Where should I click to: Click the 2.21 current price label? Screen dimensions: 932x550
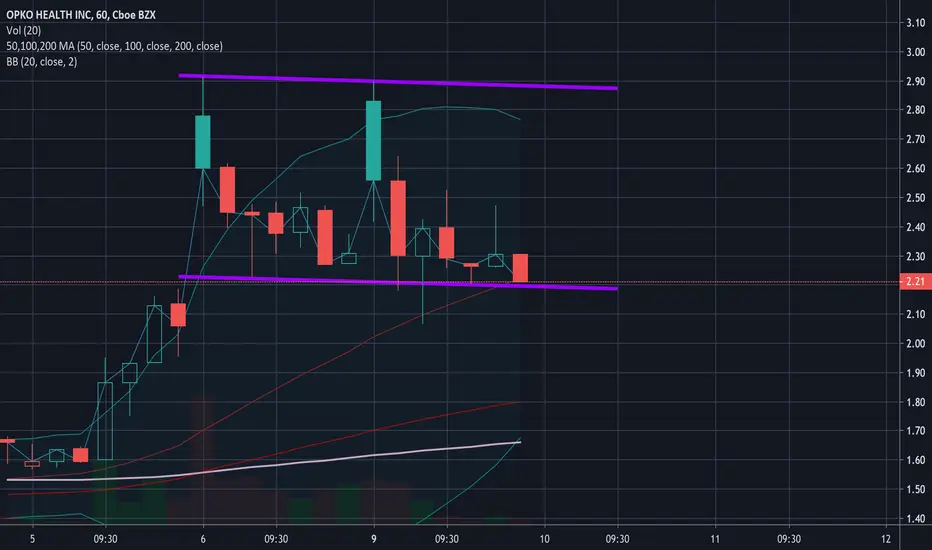(x=915, y=281)
